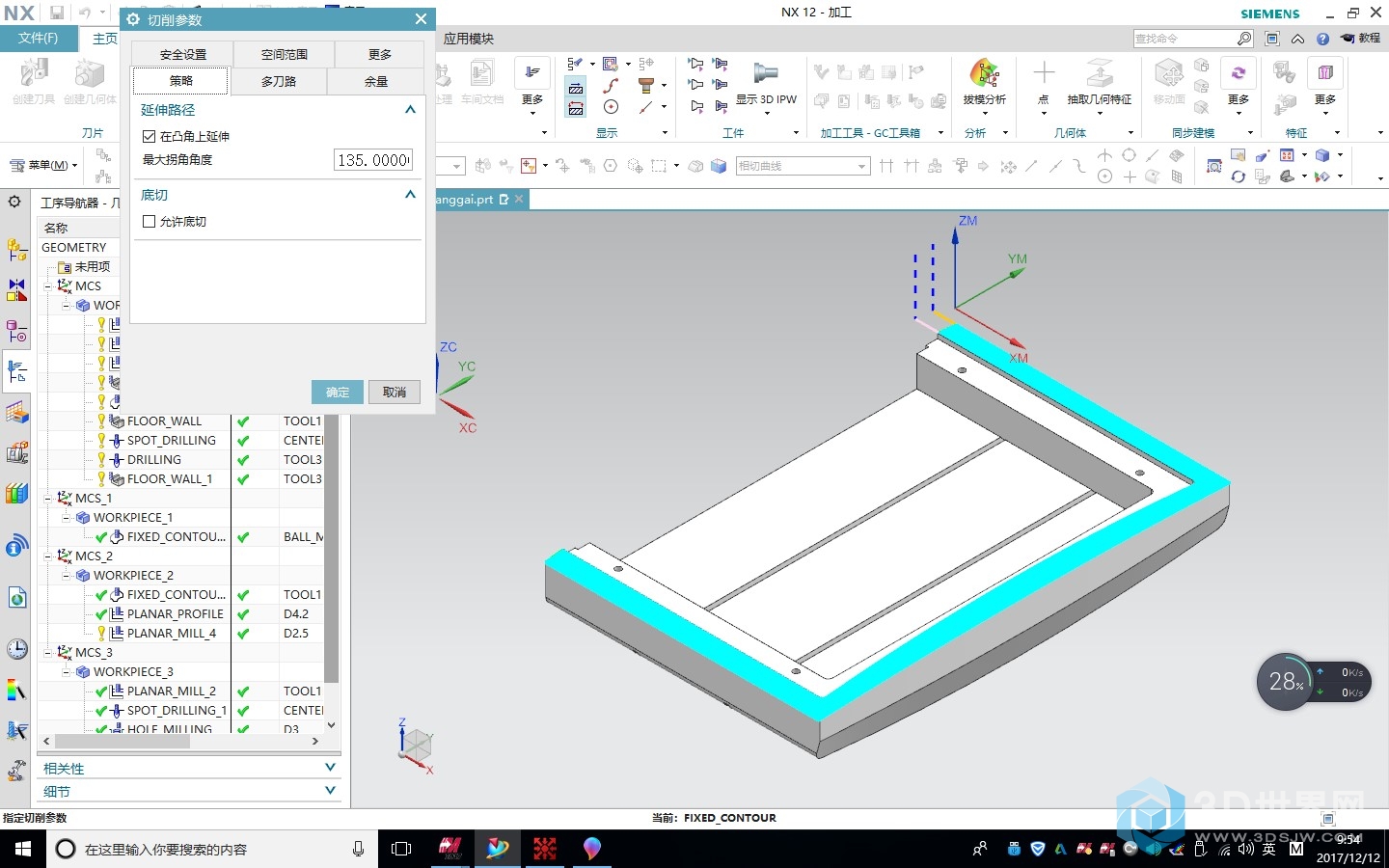This screenshot has width=1389, height=868.
Task: Click the 查找命令 search box
Action: (x=1193, y=39)
